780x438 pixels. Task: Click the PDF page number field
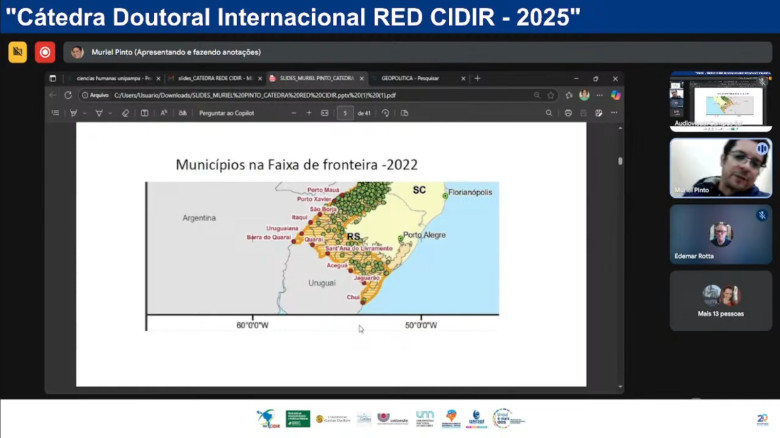click(x=345, y=113)
